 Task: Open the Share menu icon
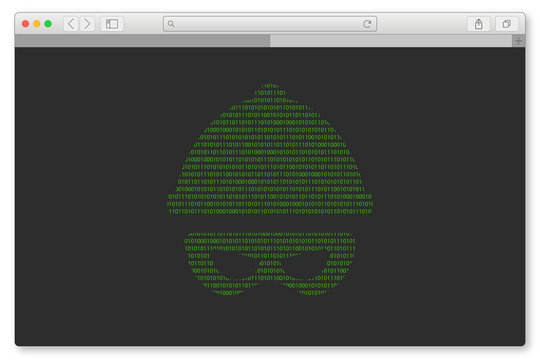(x=478, y=24)
